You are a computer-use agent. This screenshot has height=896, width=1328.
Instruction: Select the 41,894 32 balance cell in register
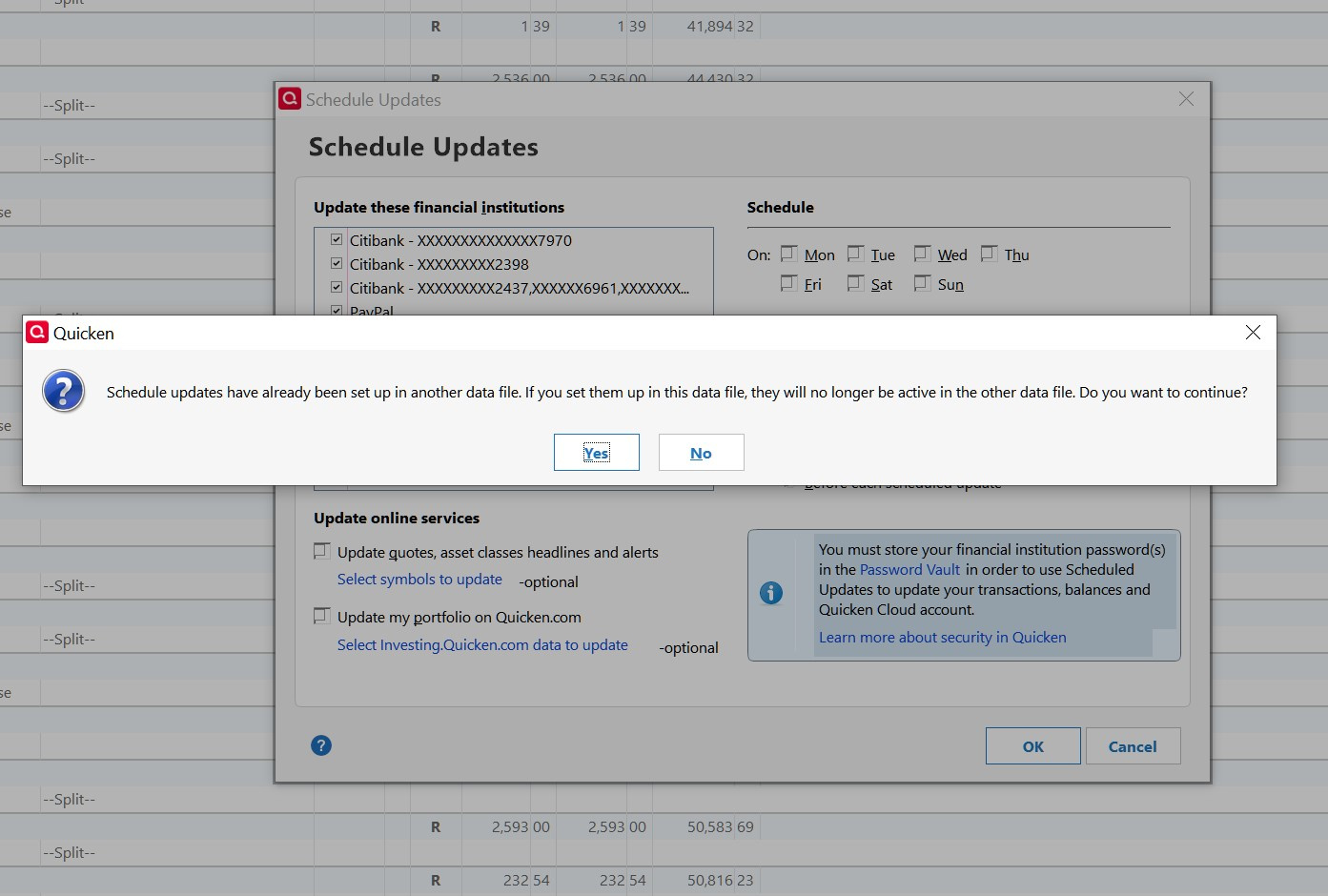(x=720, y=27)
